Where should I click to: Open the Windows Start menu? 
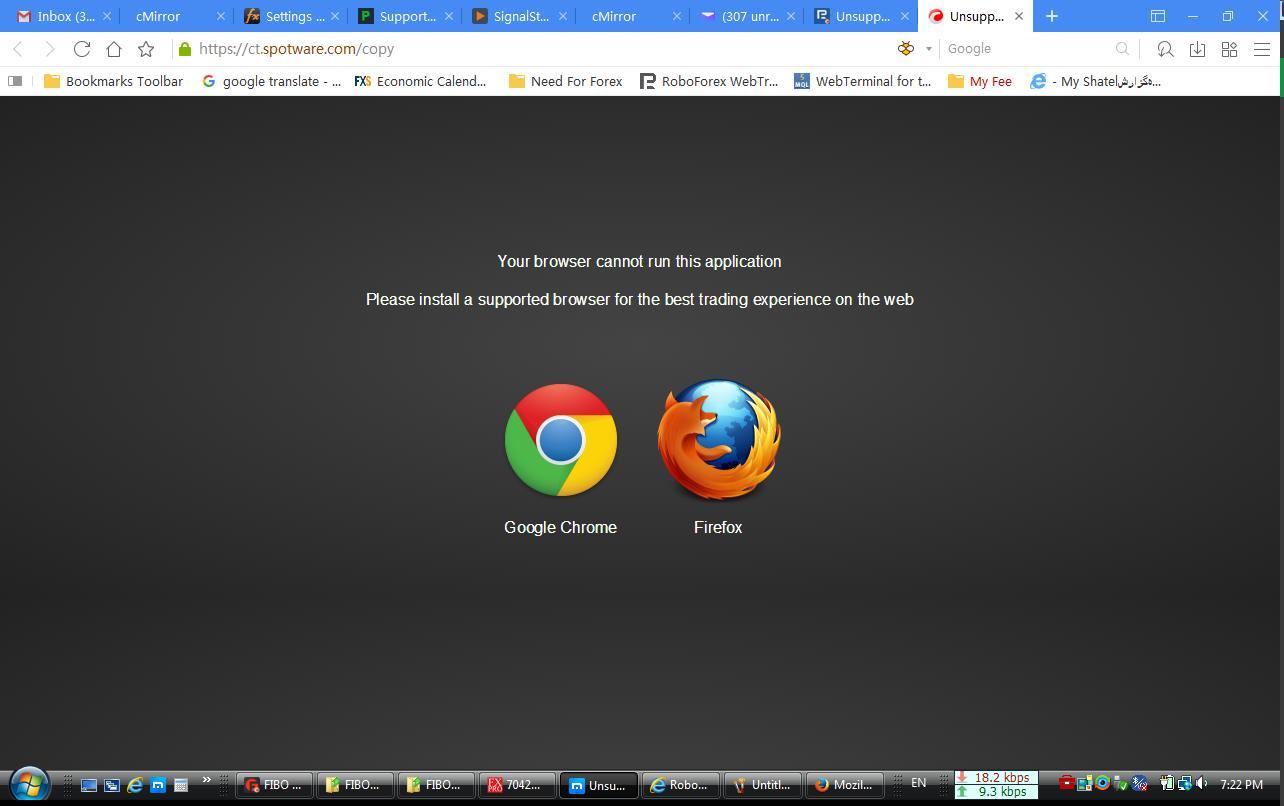pos(29,785)
